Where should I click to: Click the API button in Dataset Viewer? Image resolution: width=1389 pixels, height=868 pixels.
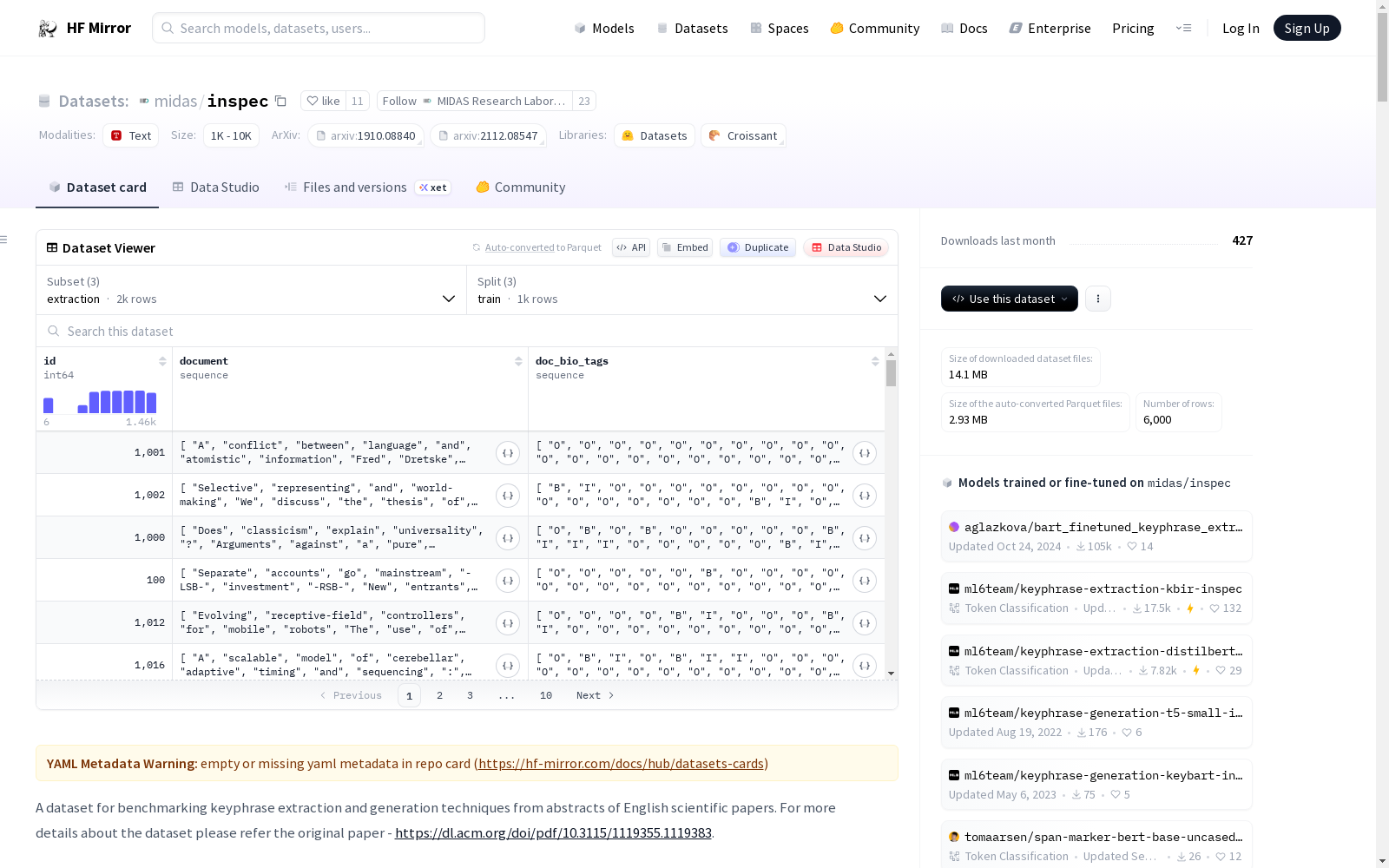[631, 247]
